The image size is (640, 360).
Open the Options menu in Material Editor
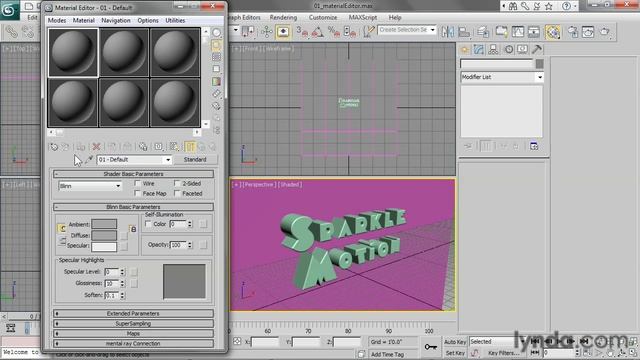pyautogui.click(x=148, y=20)
